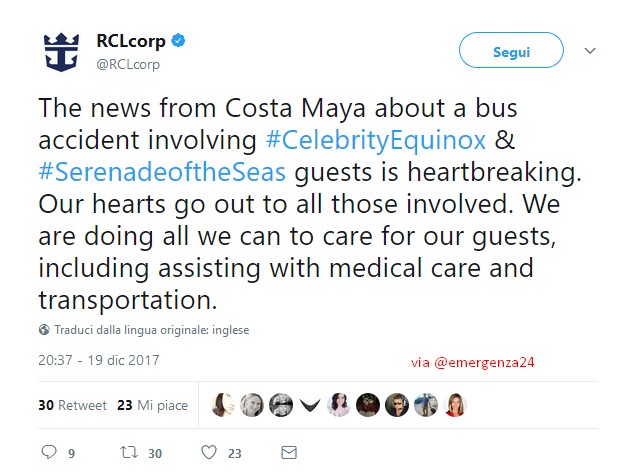The image size is (635, 473).
Task: Open the black V-shaped logo liker avatar
Action: (x=310, y=405)
